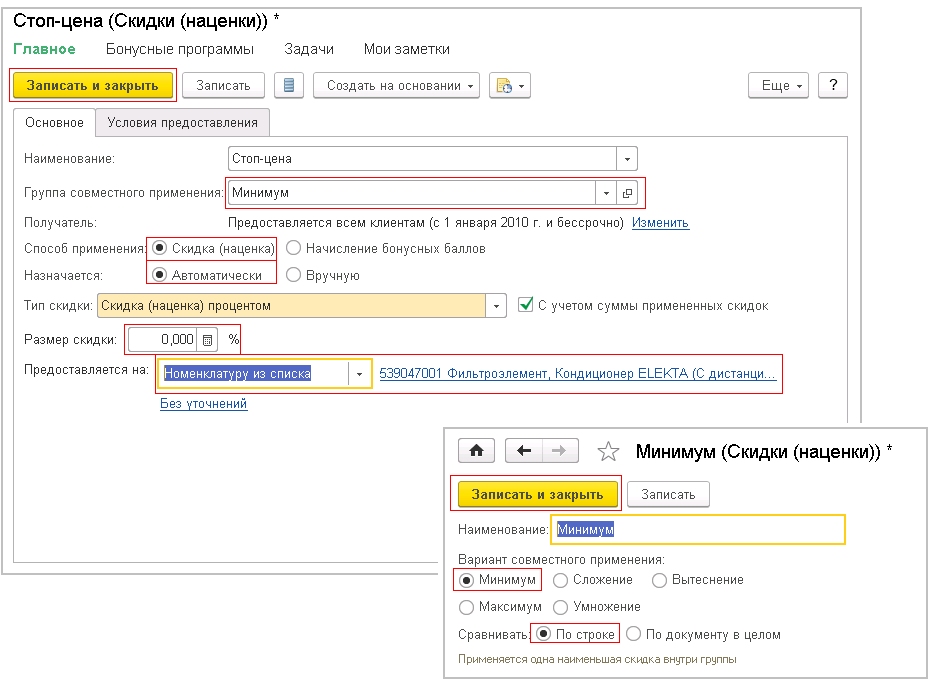Open the reports icon dropdown near Еще
Image resolution: width=931 pixels, height=684 pixels.
(509, 86)
